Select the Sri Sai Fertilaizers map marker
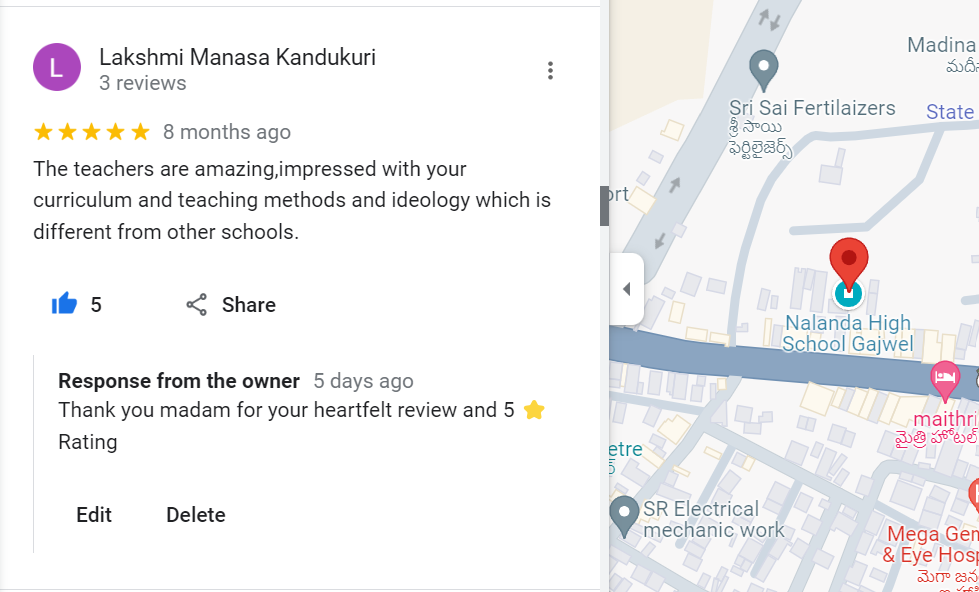979x592 pixels. coord(764,69)
